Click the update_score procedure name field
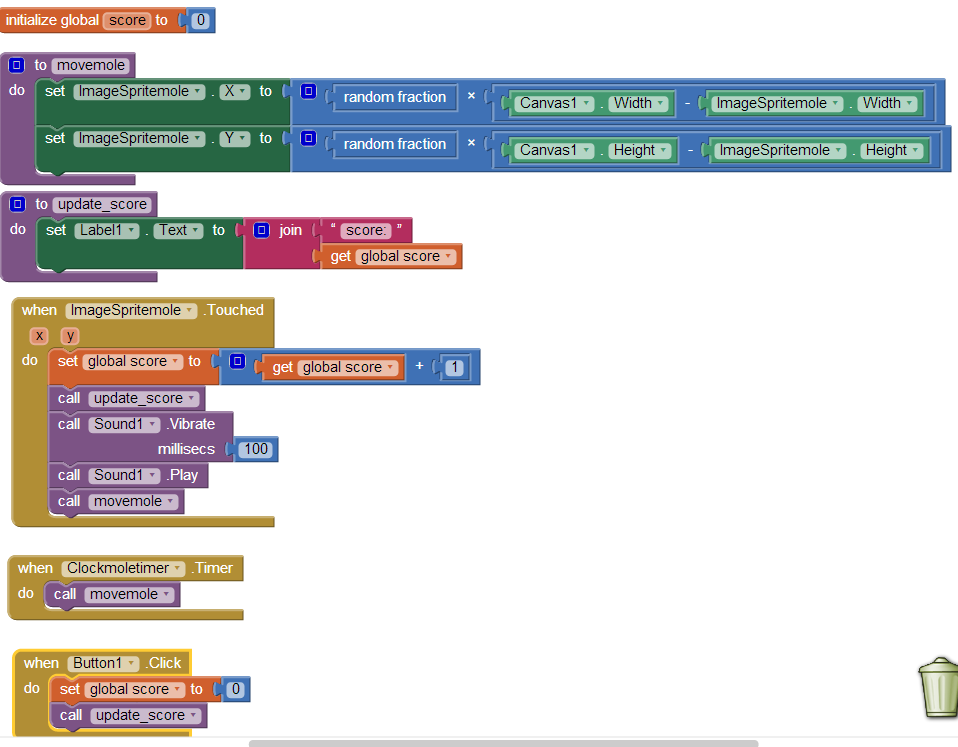This screenshot has width=958, height=747. pos(103,204)
